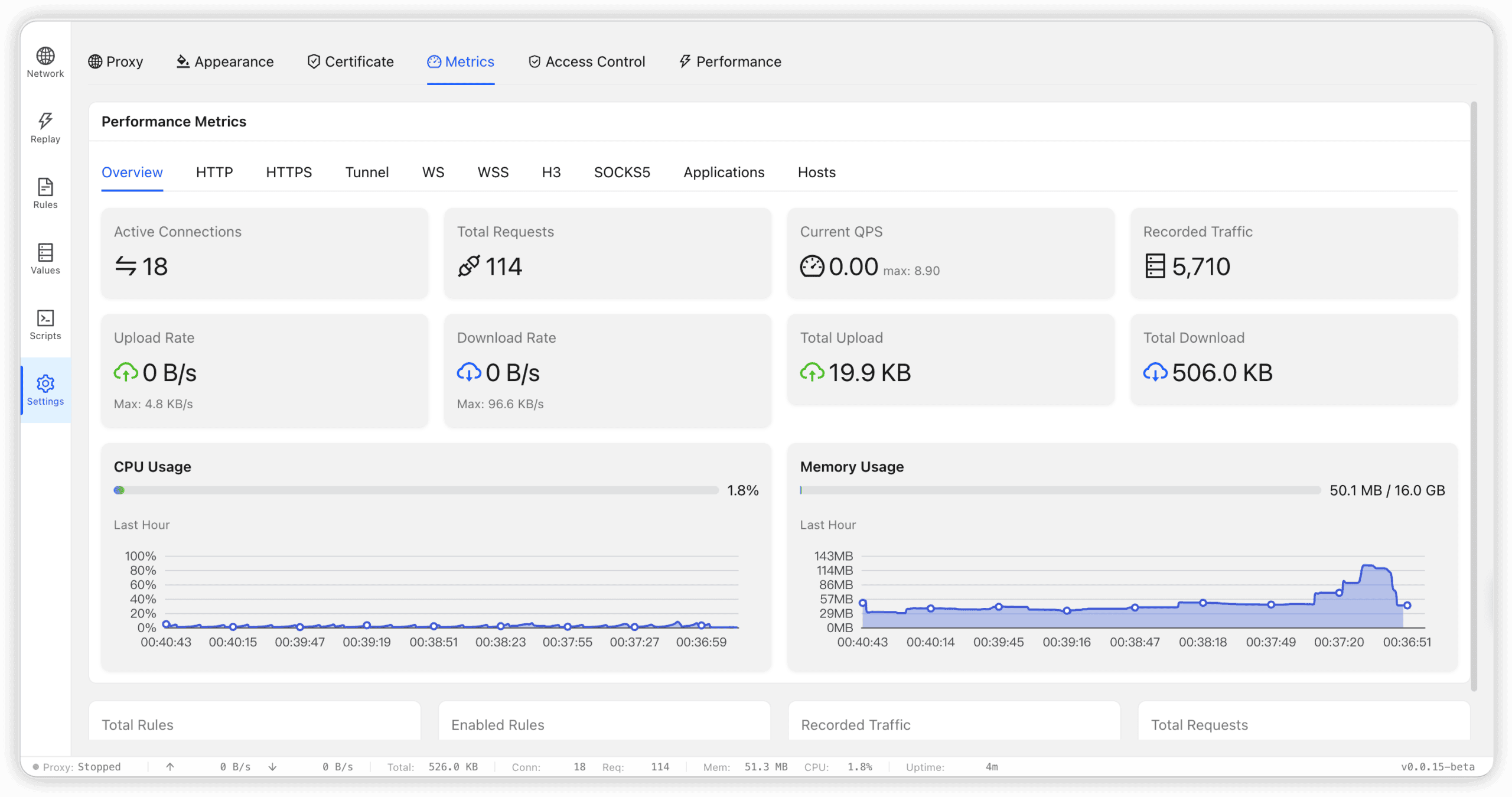Image resolution: width=1512 pixels, height=797 pixels.
Task: Switch to the Access Control tab
Action: click(x=586, y=61)
